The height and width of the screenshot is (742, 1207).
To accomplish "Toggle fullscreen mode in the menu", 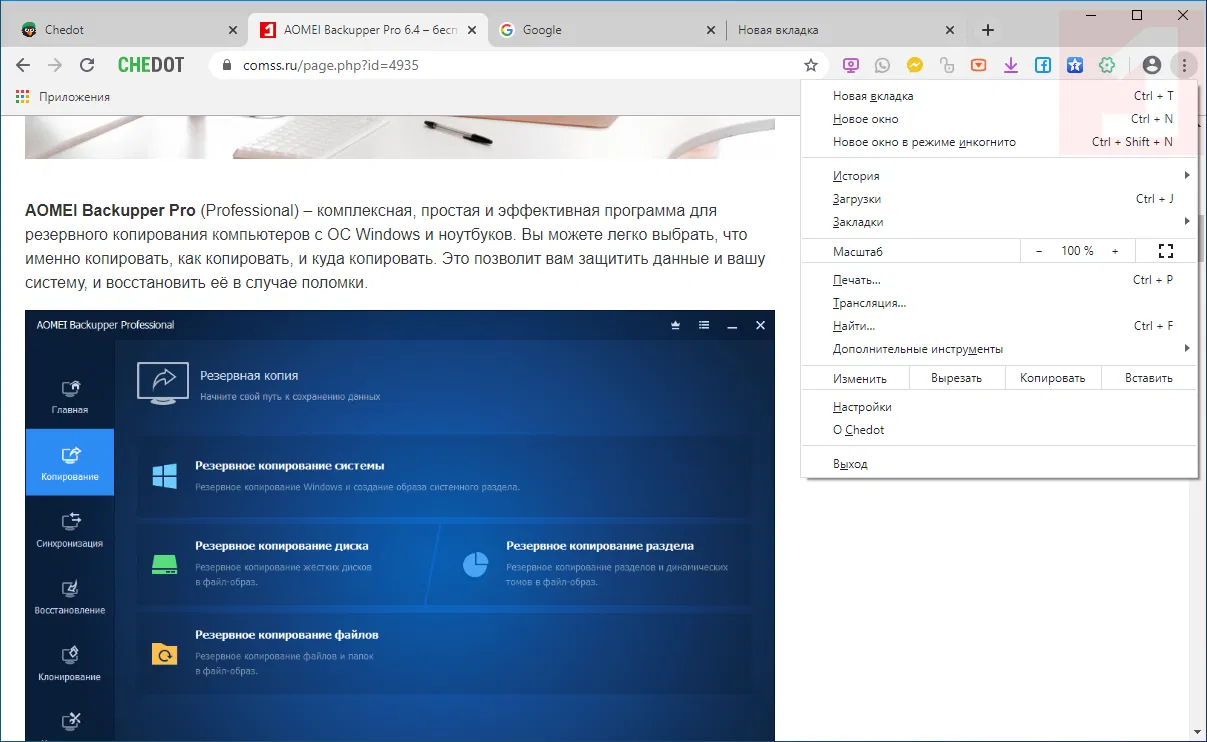I will tap(1165, 251).
